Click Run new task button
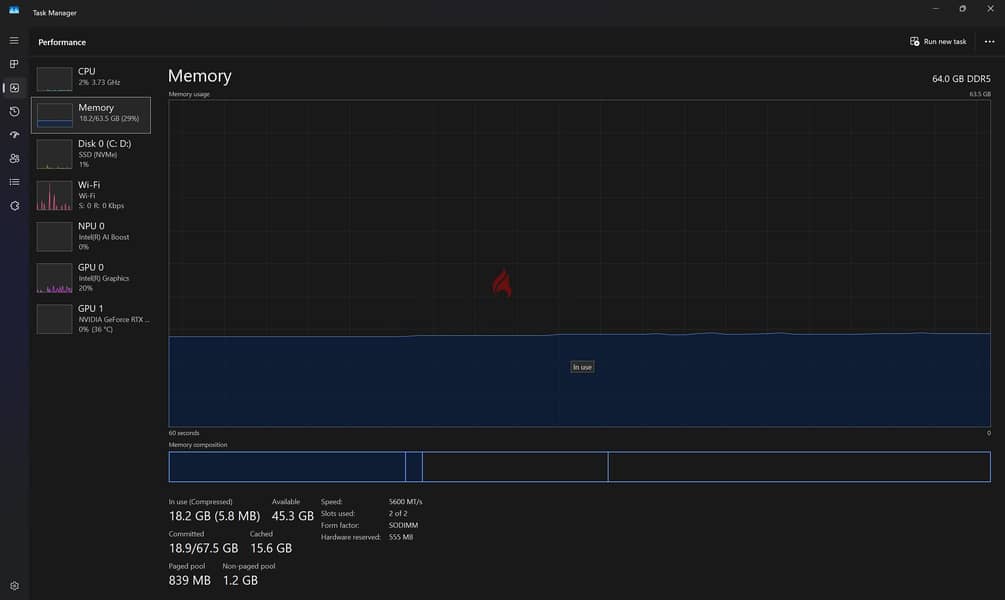 (938, 42)
